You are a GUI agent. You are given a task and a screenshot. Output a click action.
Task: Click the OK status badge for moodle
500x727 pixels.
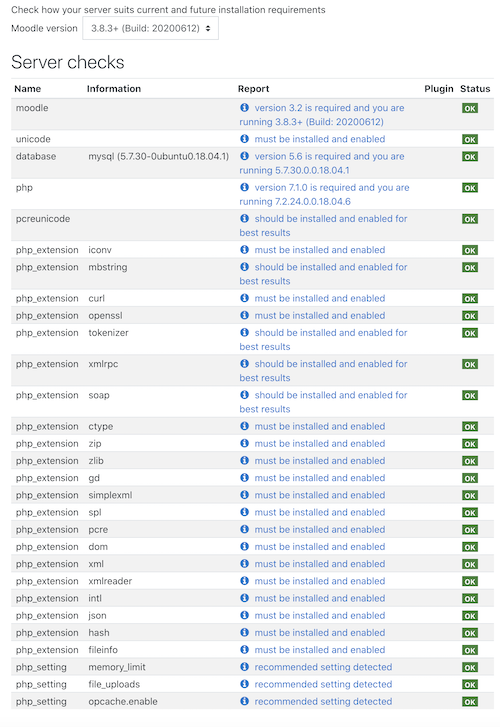pyautogui.click(x=470, y=108)
